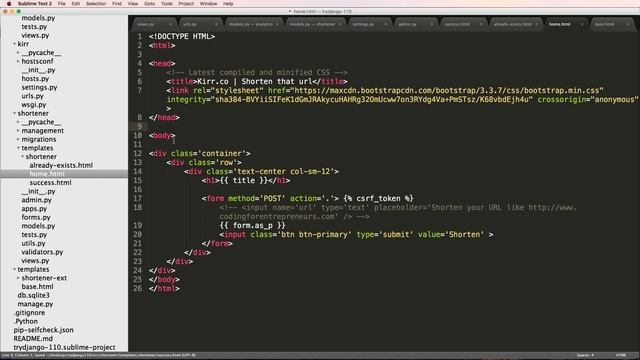Expand the management folder arrow
The image size is (640, 360).
(x=18, y=131)
